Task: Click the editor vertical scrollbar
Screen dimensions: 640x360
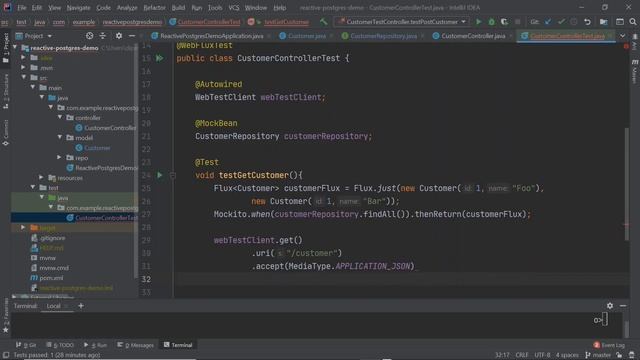Action: pos(627,184)
